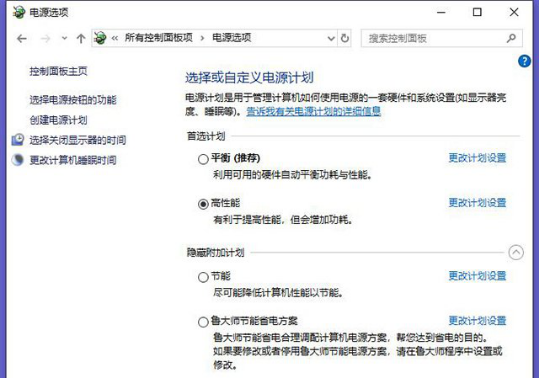
Task: Select the 节能 power plan
Action: 203,277
